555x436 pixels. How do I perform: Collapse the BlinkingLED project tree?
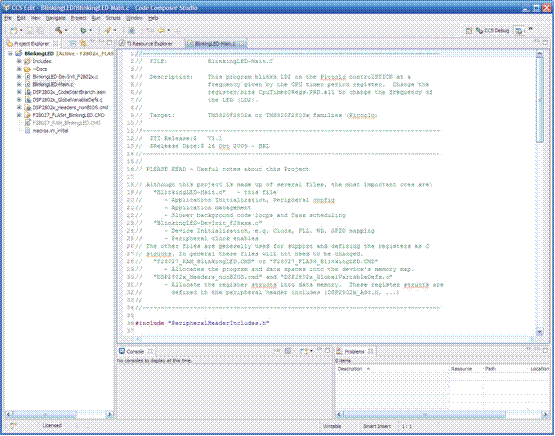[x=10, y=53]
